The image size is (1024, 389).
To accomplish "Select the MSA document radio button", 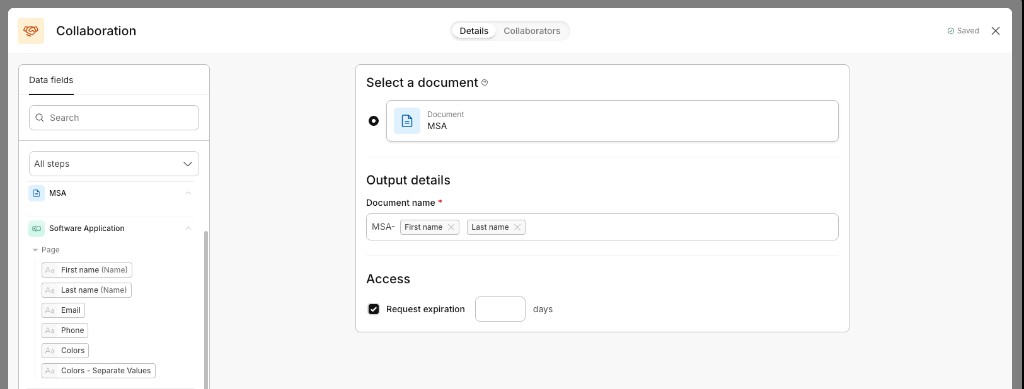I will pyautogui.click(x=374, y=121).
